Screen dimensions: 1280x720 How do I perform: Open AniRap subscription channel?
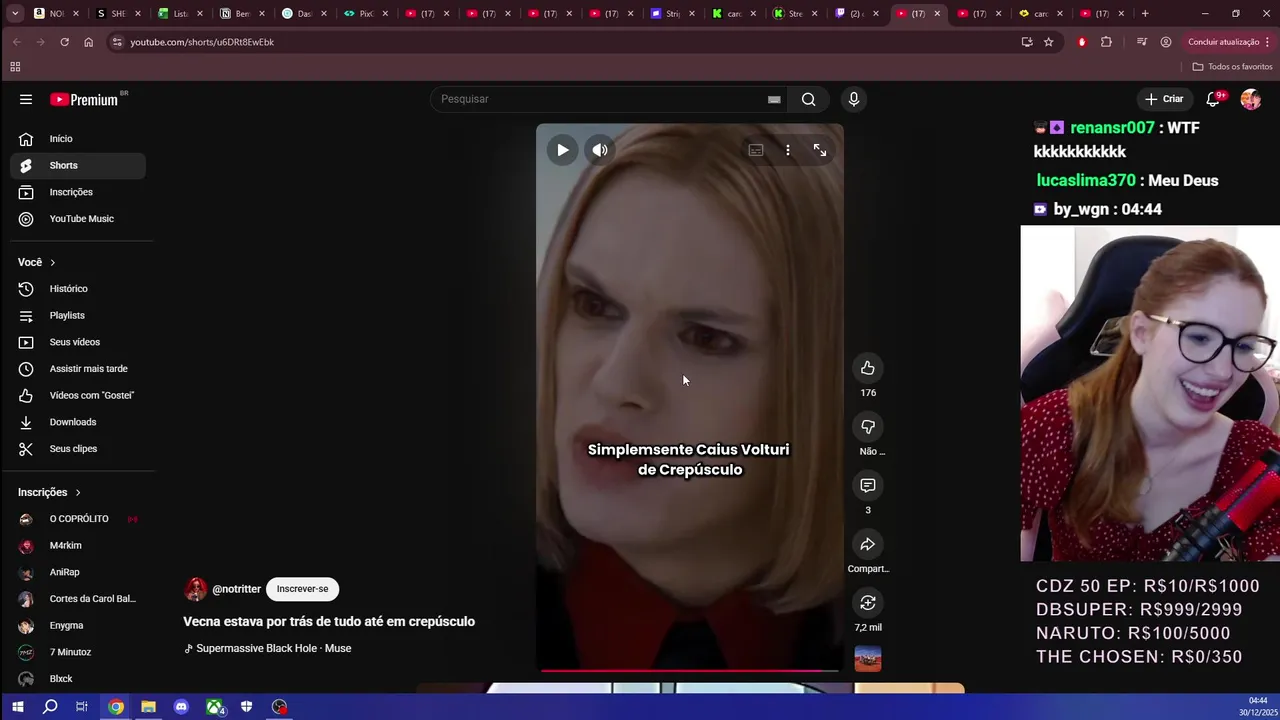(x=78, y=572)
